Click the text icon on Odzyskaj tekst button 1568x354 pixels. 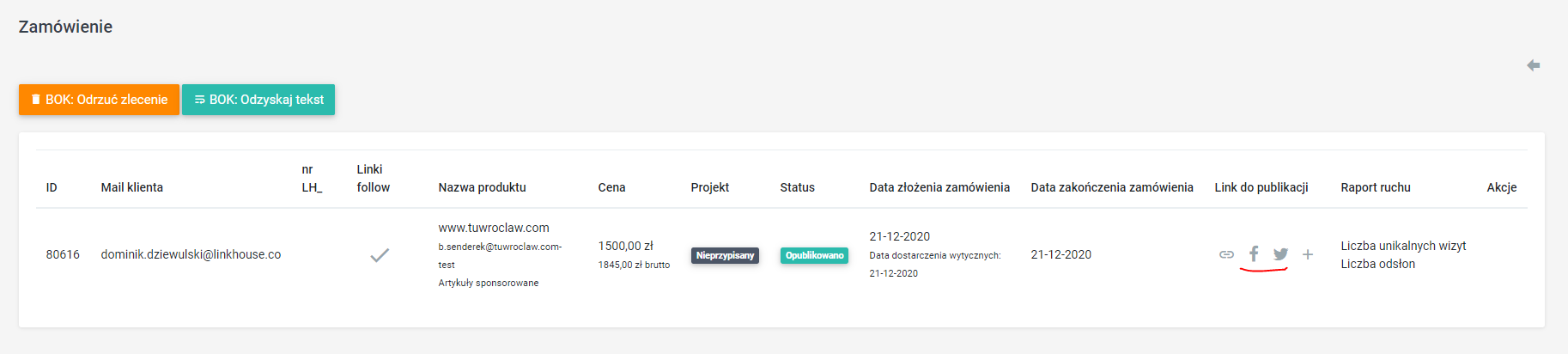pyautogui.click(x=199, y=100)
